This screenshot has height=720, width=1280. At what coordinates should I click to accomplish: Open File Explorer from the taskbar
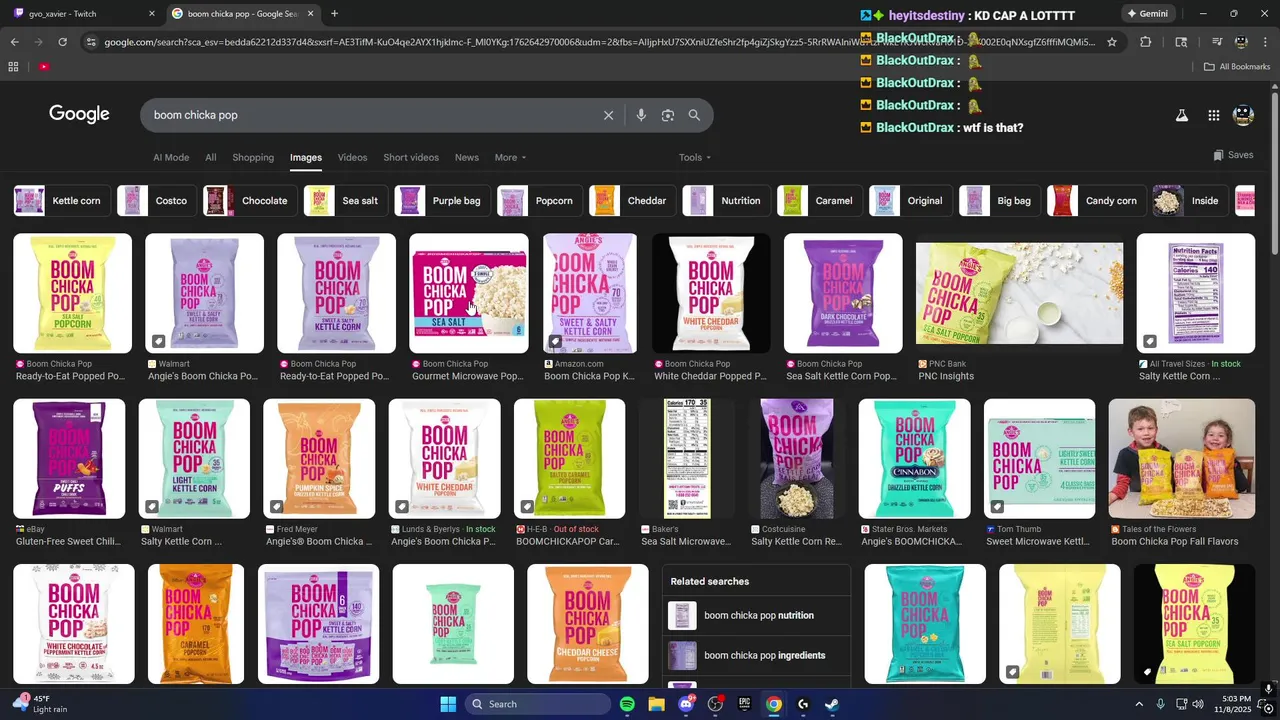coord(656,704)
